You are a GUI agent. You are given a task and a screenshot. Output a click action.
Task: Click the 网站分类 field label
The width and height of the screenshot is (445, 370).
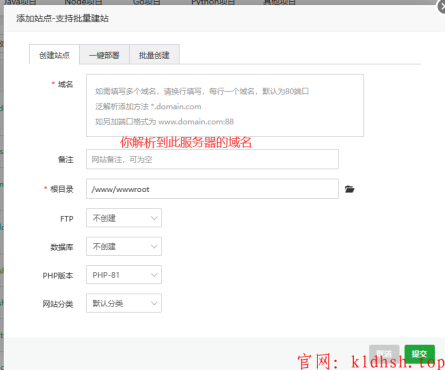pyautogui.click(x=58, y=304)
